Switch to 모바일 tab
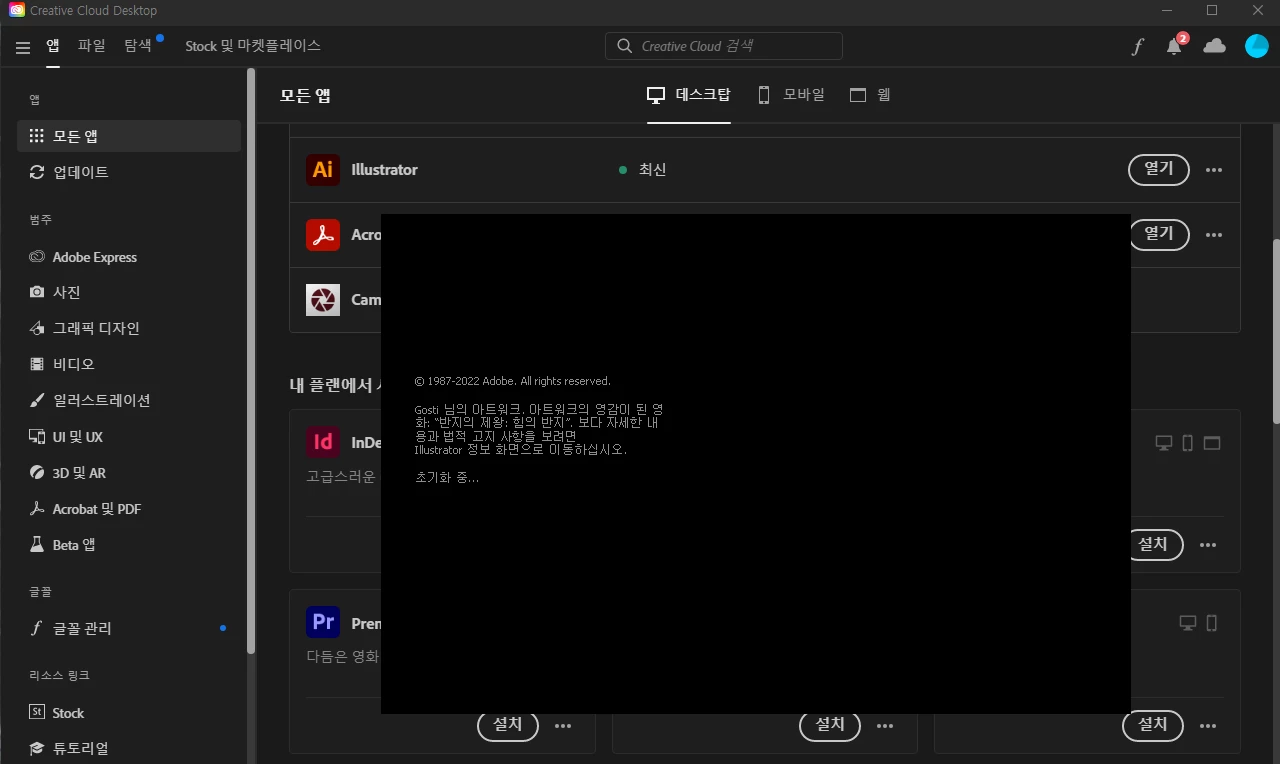The height and width of the screenshot is (764, 1280). click(x=791, y=95)
